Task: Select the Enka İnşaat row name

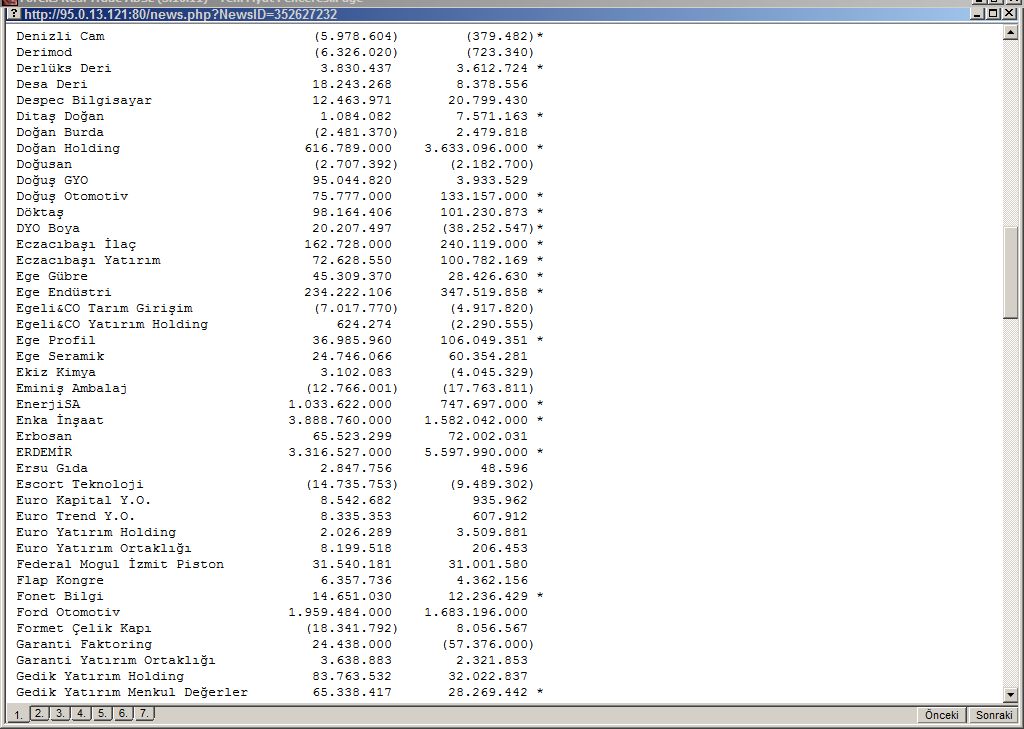Action: coord(60,420)
